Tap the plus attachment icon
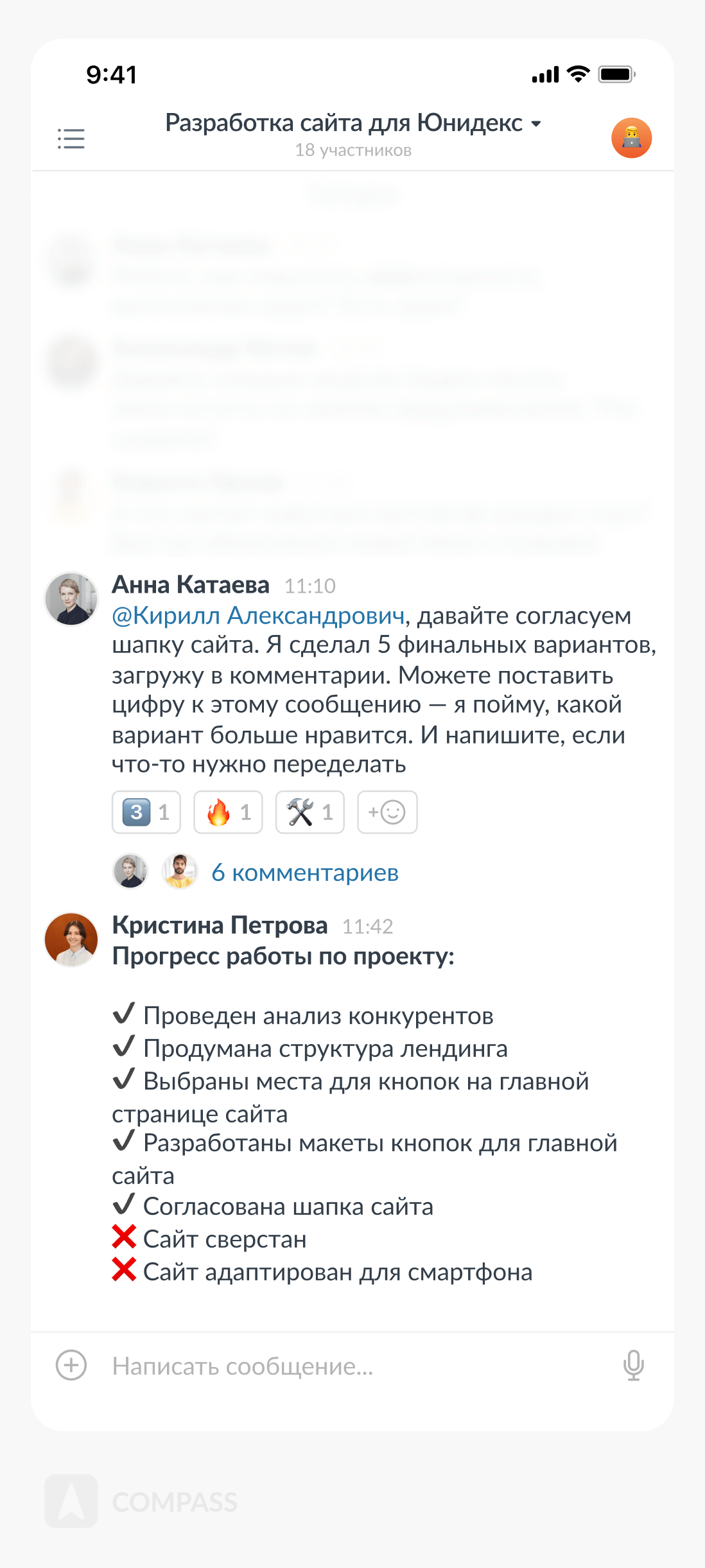 71,1364
